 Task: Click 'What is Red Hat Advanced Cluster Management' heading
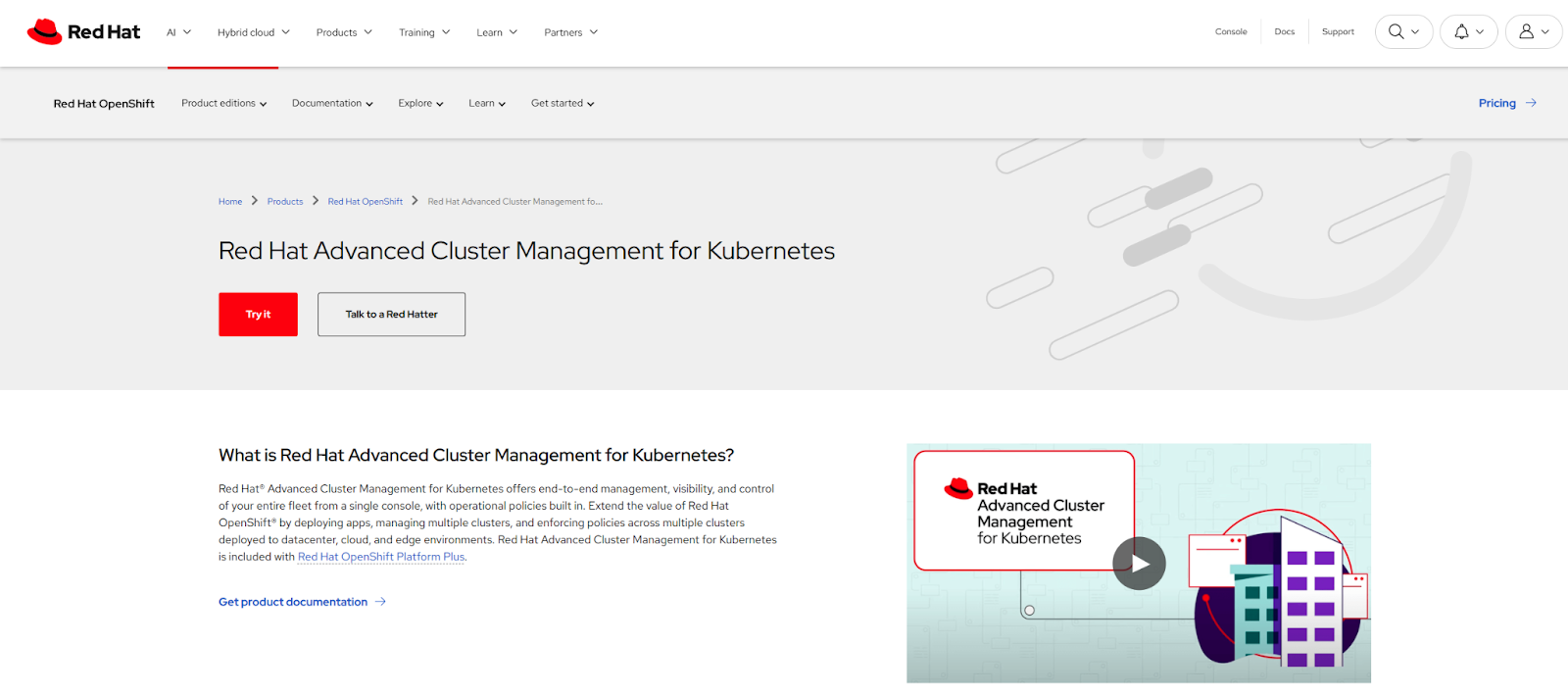pos(476,455)
